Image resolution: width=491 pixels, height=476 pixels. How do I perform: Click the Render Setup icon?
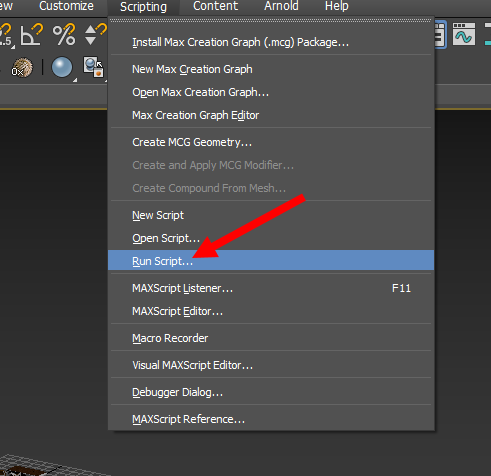pyautogui.click(x=94, y=67)
